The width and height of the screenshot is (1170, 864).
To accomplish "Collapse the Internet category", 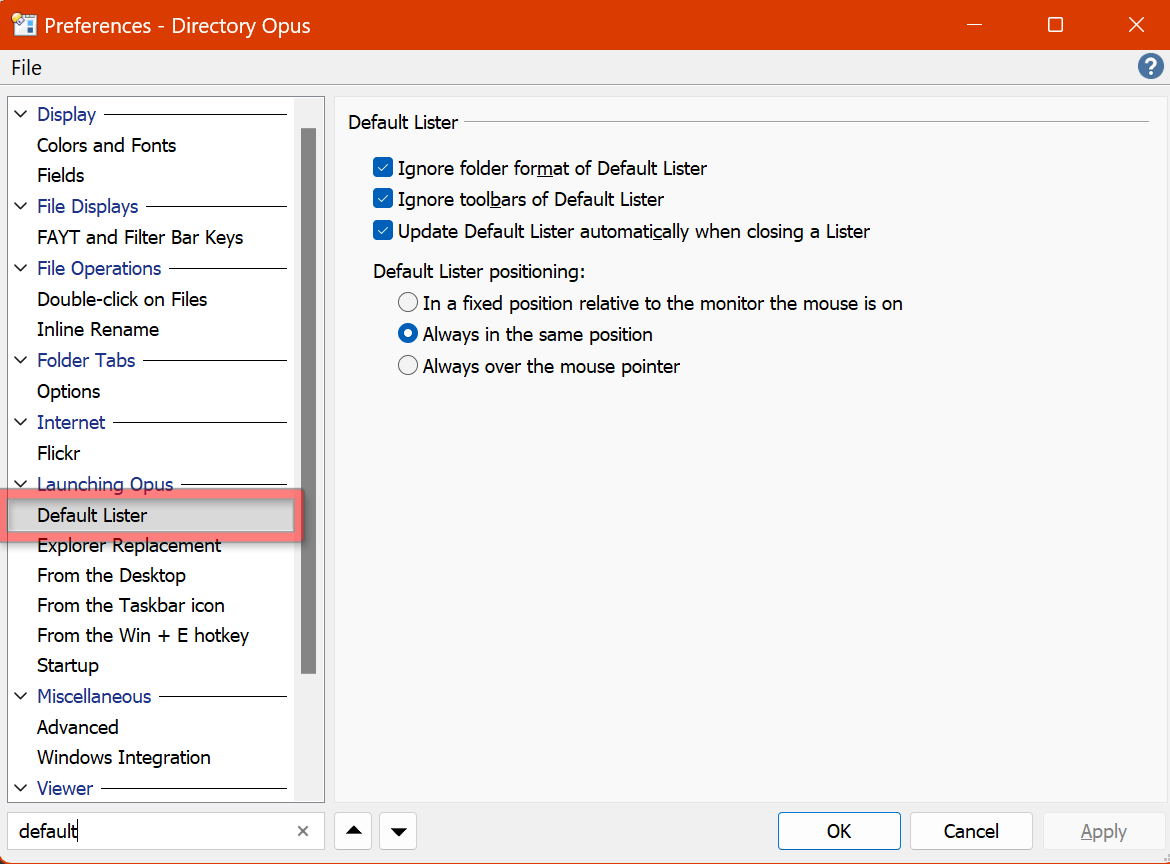I will pos(21,422).
